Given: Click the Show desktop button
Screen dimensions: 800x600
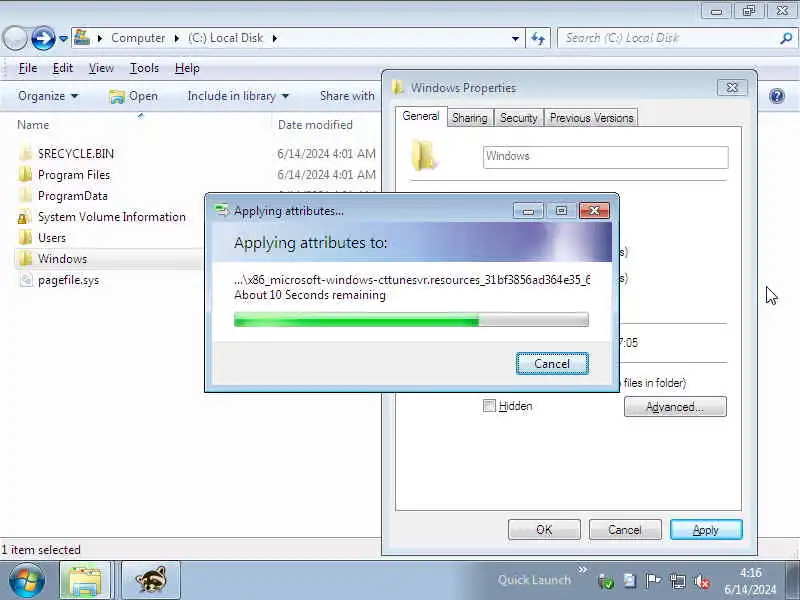Looking at the screenshot, I should click(x=794, y=580).
